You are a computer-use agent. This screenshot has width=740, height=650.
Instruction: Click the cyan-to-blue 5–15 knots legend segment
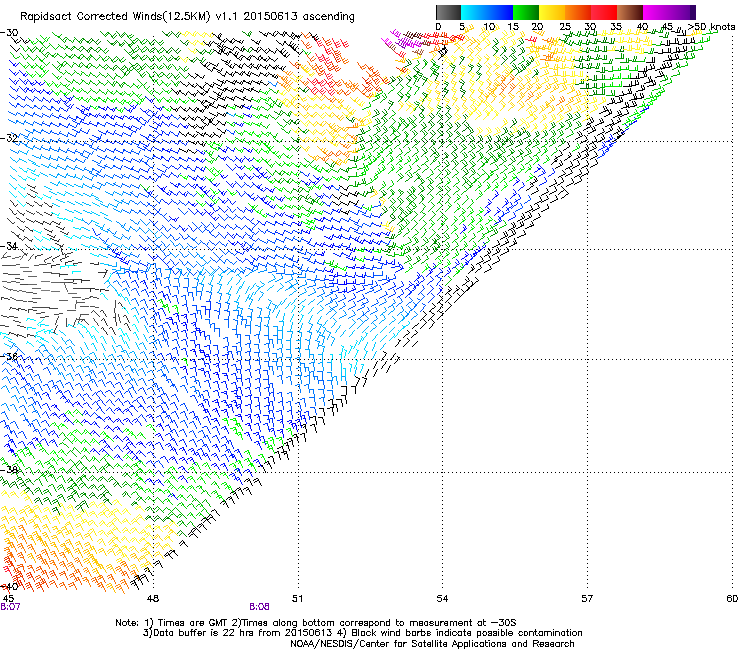pos(487,12)
